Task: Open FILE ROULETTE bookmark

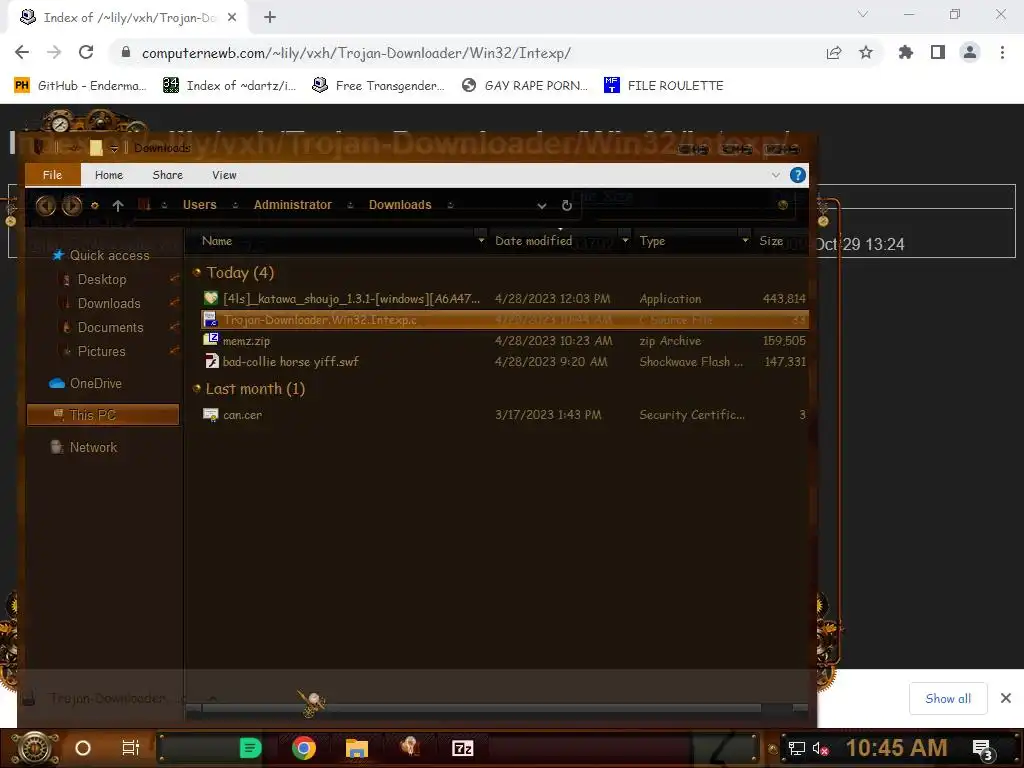Action: coord(664,86)
